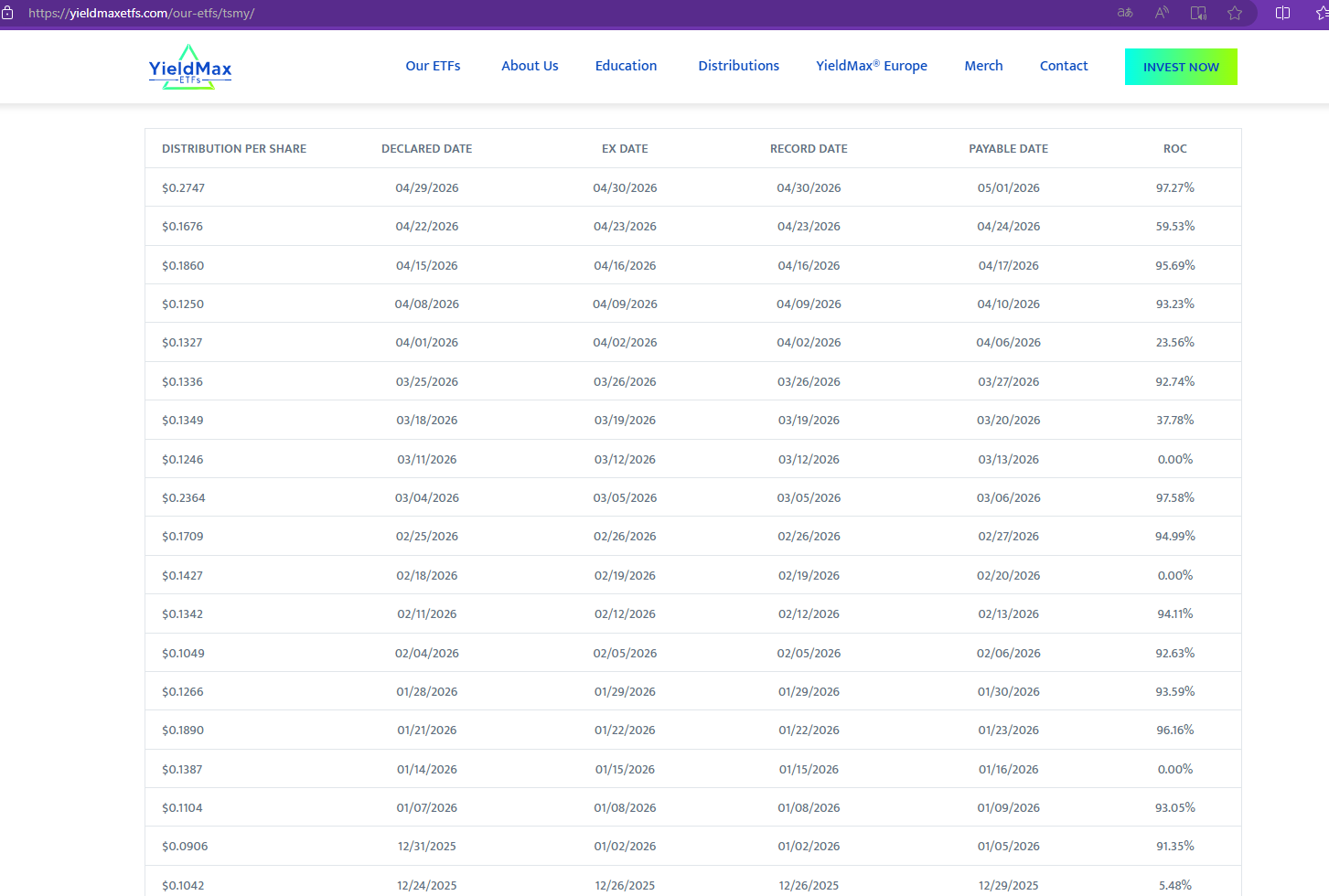
Task: Select the ROC value 23.56%
Action: [x=1175, y=343]
